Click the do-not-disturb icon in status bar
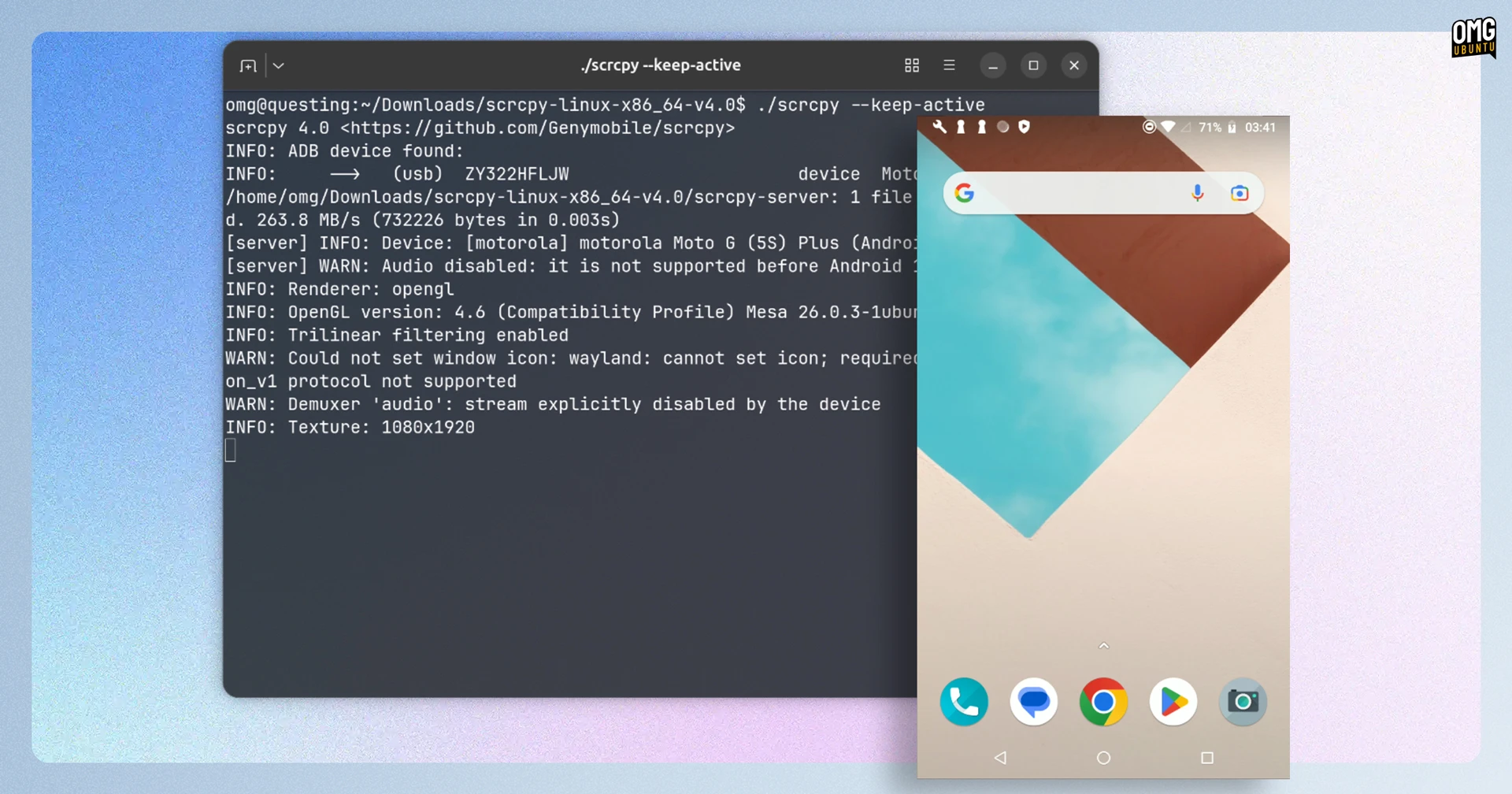Image resolution: width=1512 pixels, height=794 pixels. click(1149, 127)
